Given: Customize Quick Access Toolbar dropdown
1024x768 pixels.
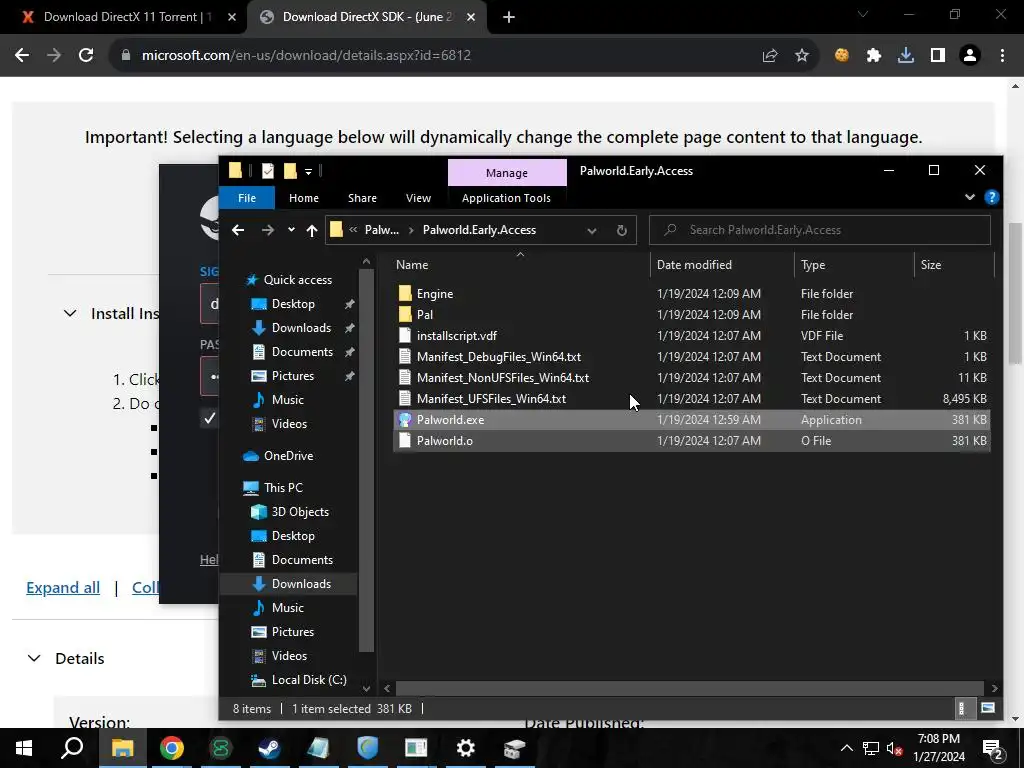Looking at the screenshot, I should pyautogui.click(x=309, y=172).
